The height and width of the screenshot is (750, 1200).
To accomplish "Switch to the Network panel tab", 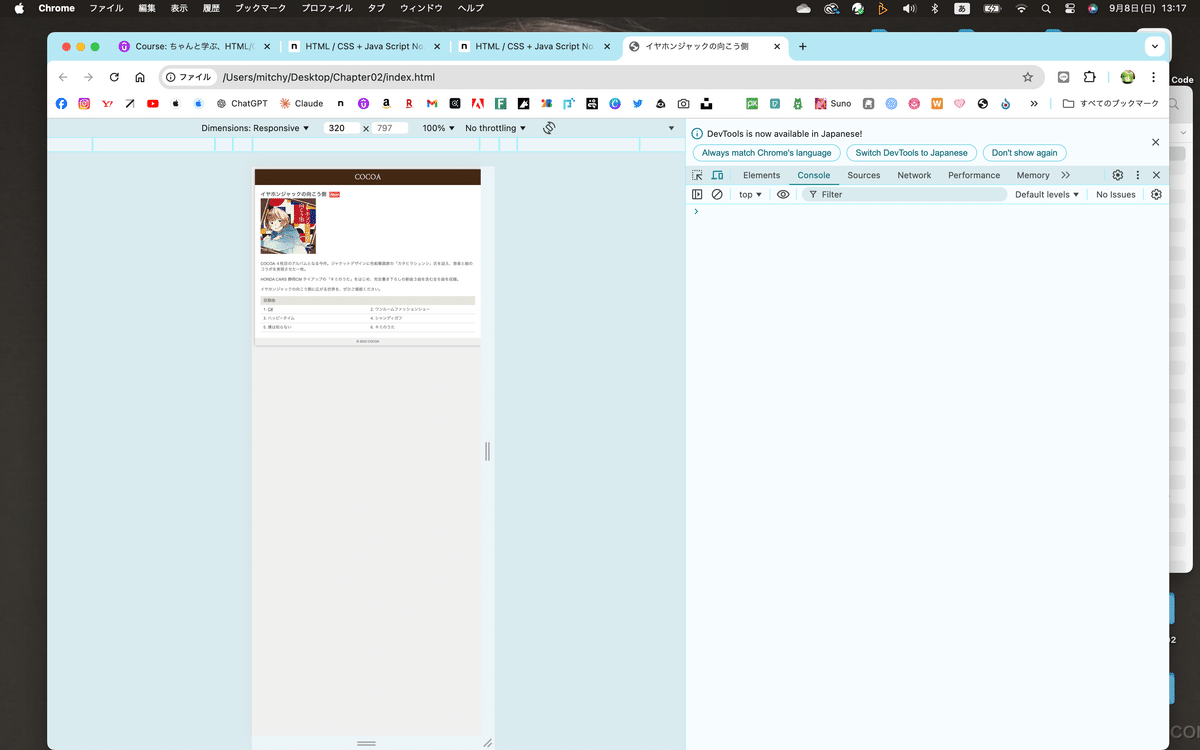I will [x=914, y=175].
